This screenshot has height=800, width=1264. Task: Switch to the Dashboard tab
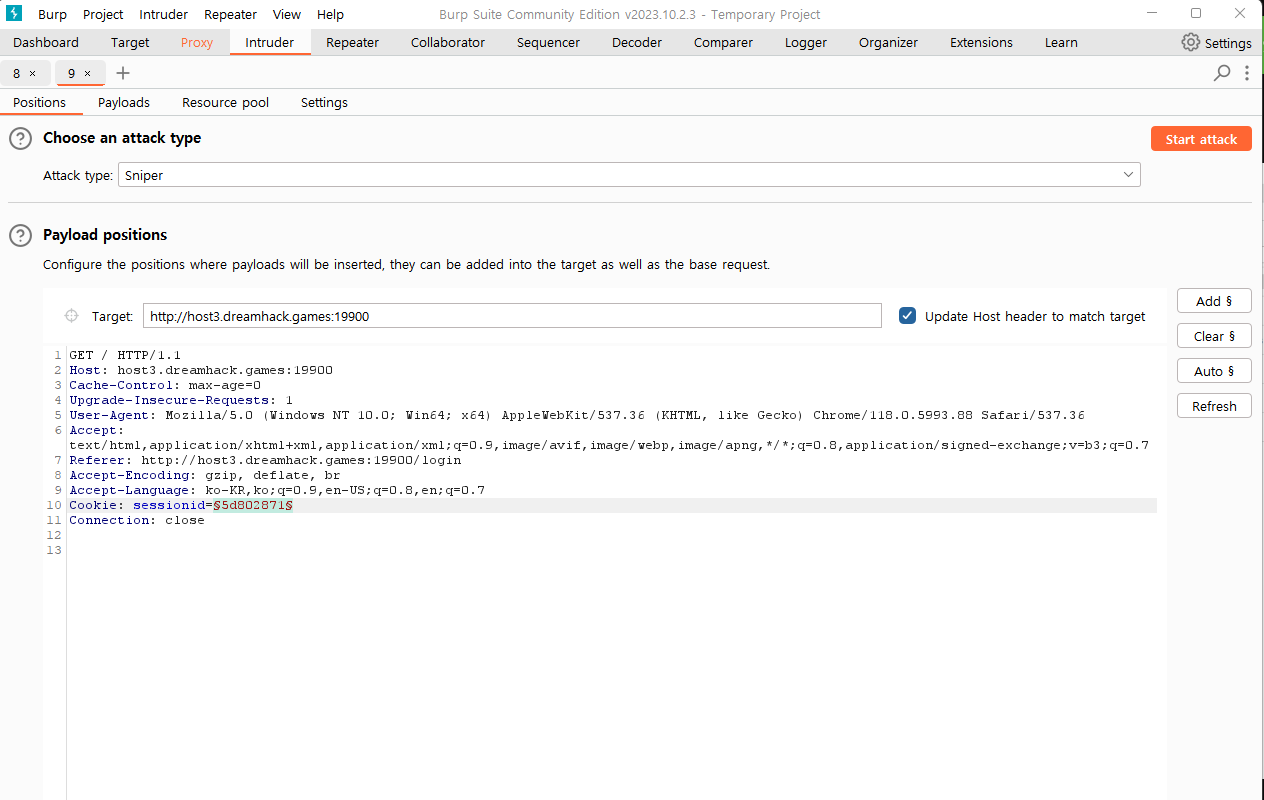pos(46,42)
